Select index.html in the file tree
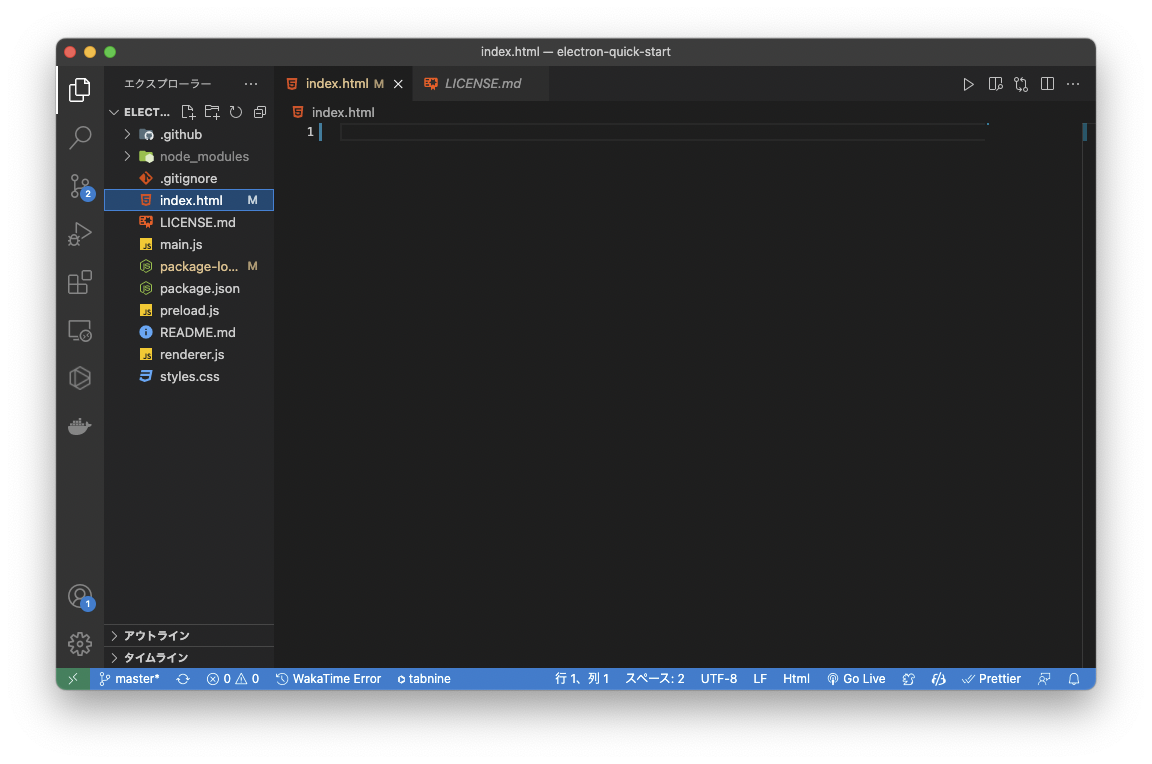The image size is (1152, 764). click(x=190, y=201)
